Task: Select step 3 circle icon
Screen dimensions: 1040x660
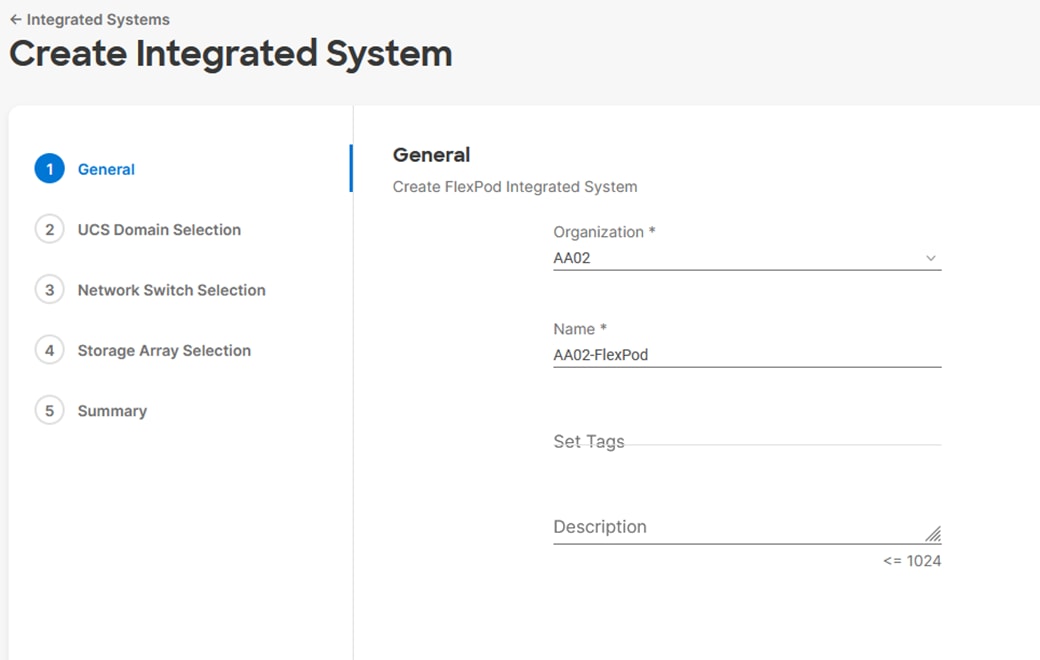Action: pyautogui.click(x=49, y=290)
